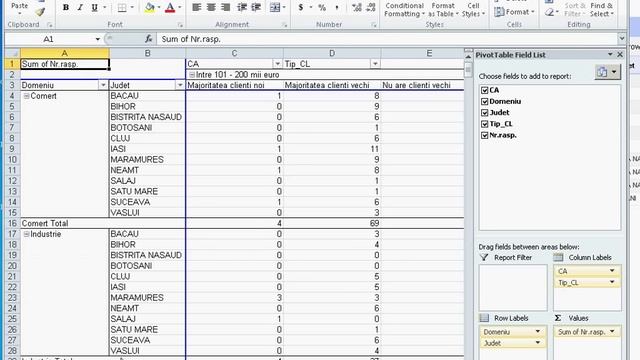Decrease indent of cell content
The height and width of the screenshot is (360, 640).
pos(242,7)
